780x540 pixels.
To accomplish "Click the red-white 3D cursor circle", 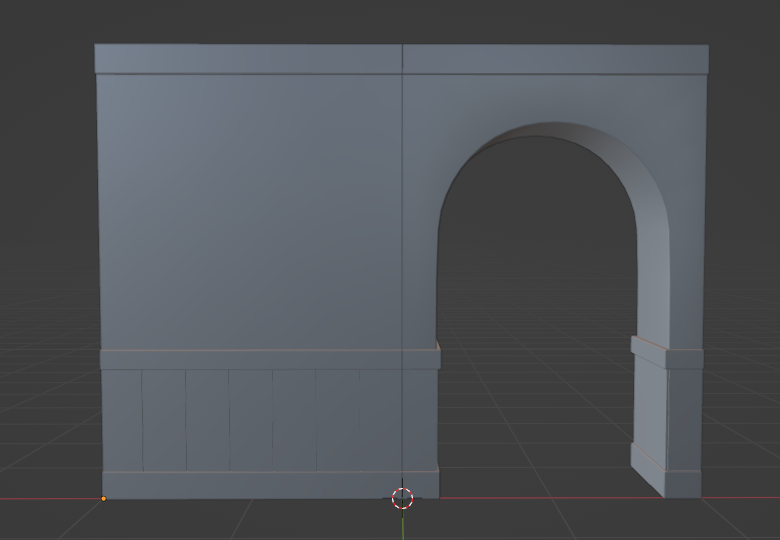I will 402,498.
